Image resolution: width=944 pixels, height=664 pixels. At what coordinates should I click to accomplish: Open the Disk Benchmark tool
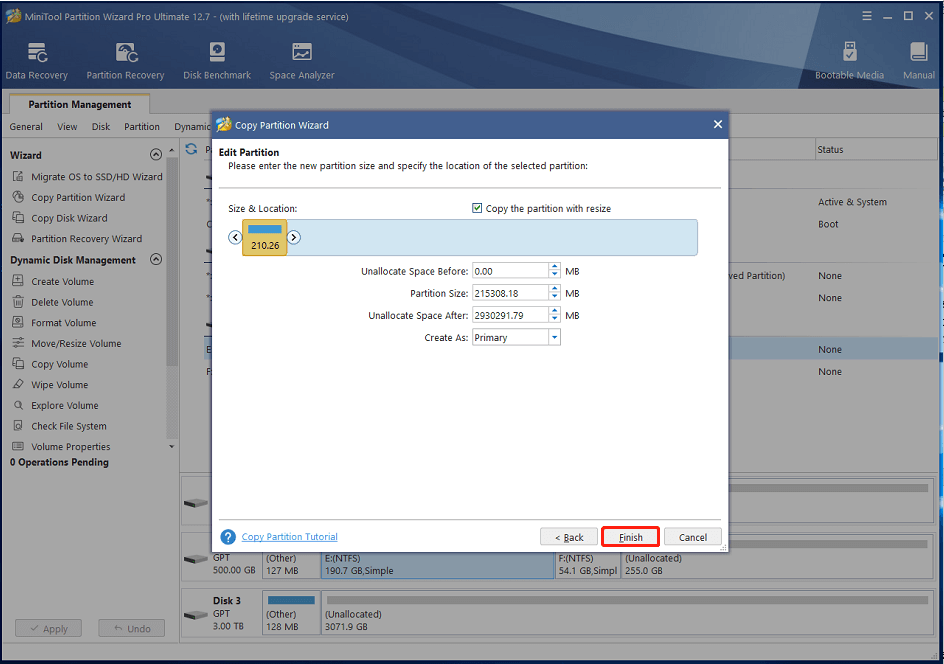[x=217, y=61]
